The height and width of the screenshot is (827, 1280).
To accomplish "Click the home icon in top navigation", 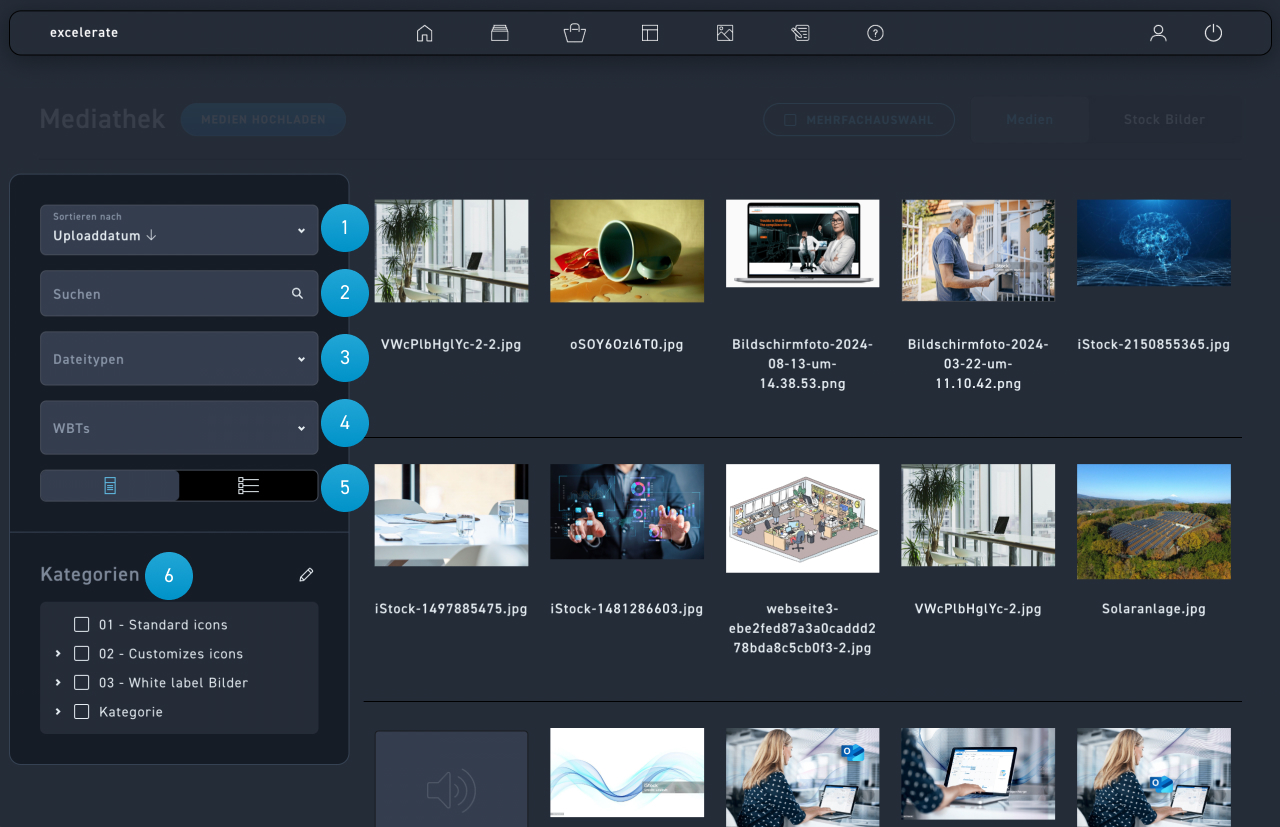I will click(x=424, y=33).
